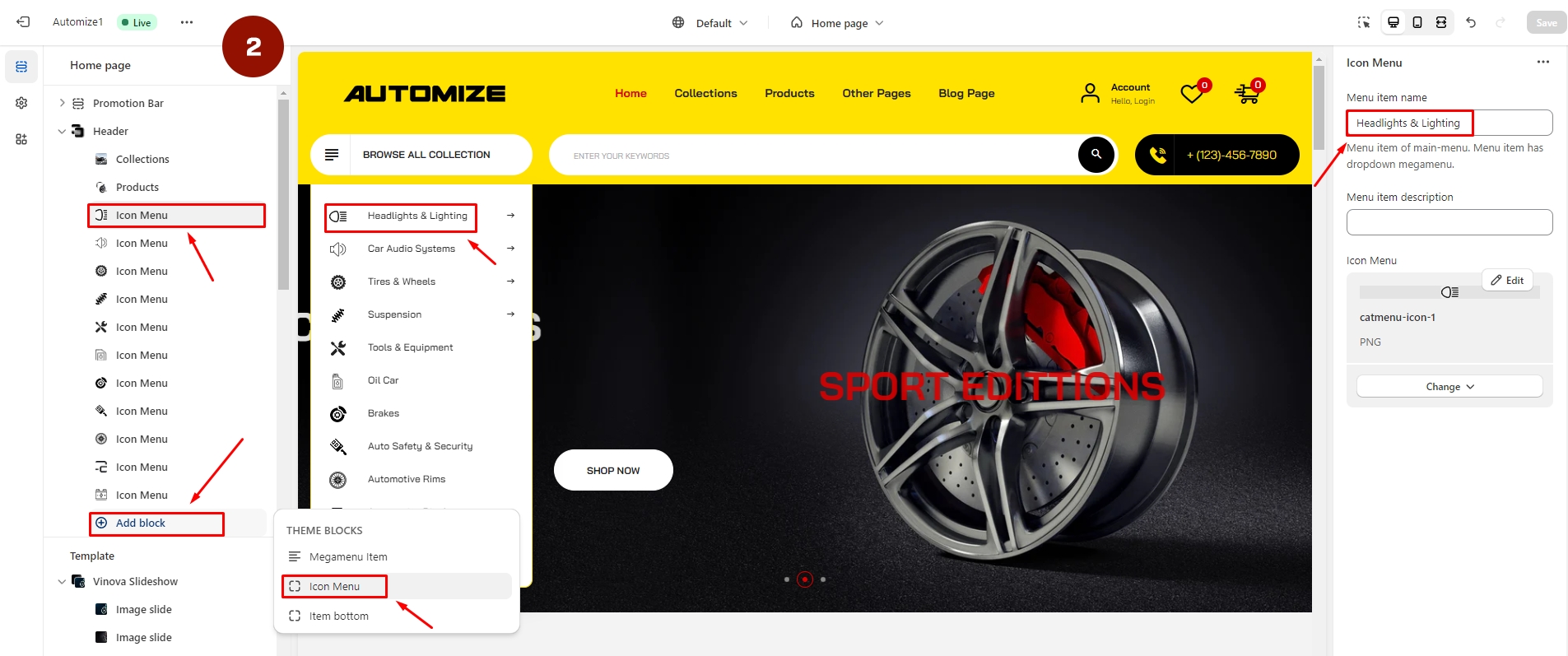Select the highlighted center slideshow dot
This screenshot has width=1568, height=656.
pos(805,579)
